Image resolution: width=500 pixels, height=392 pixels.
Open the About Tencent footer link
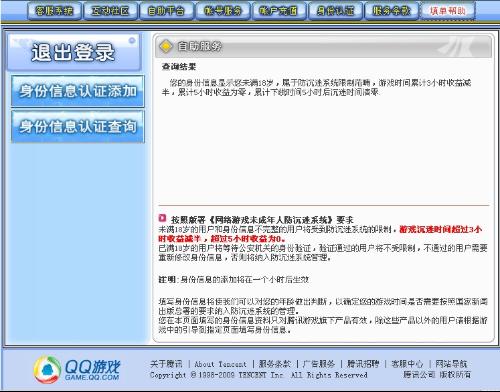pos(220,364)
